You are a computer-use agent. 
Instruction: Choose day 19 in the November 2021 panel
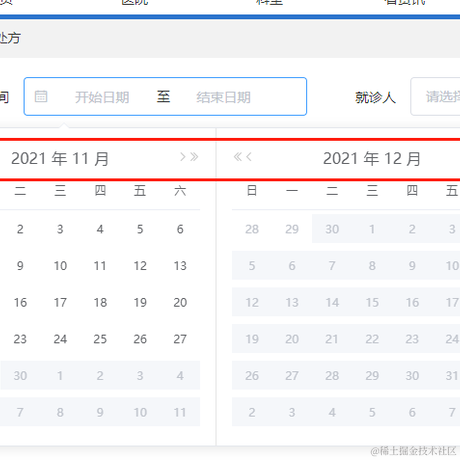click(x=140, y=303)
